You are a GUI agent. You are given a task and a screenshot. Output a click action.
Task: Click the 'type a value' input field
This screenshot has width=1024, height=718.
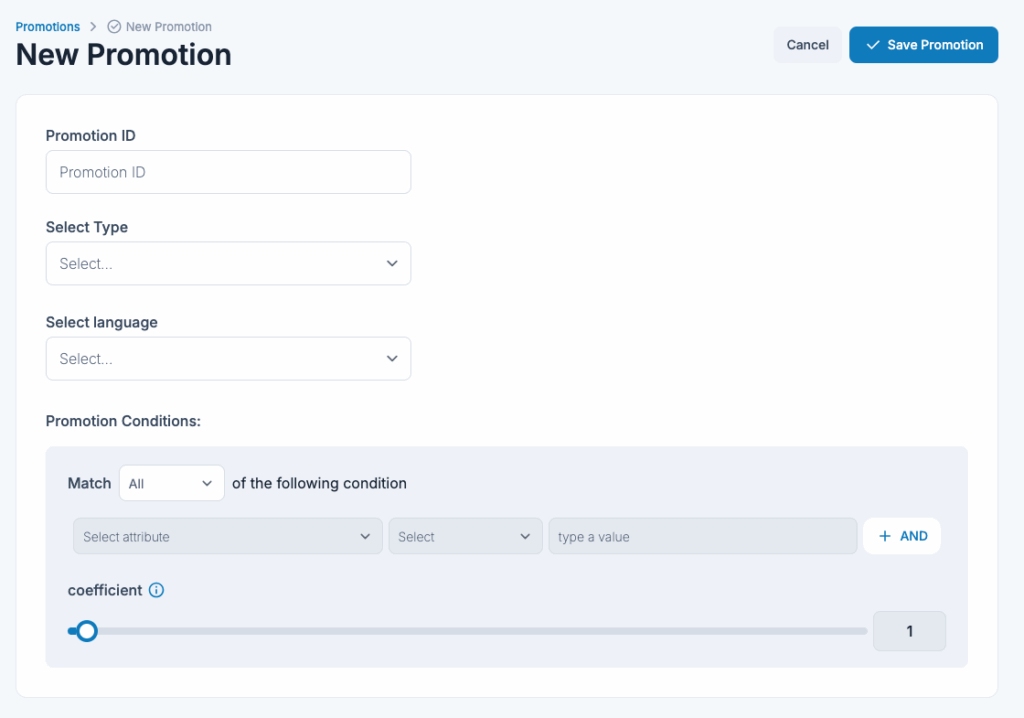pos(702,537)
